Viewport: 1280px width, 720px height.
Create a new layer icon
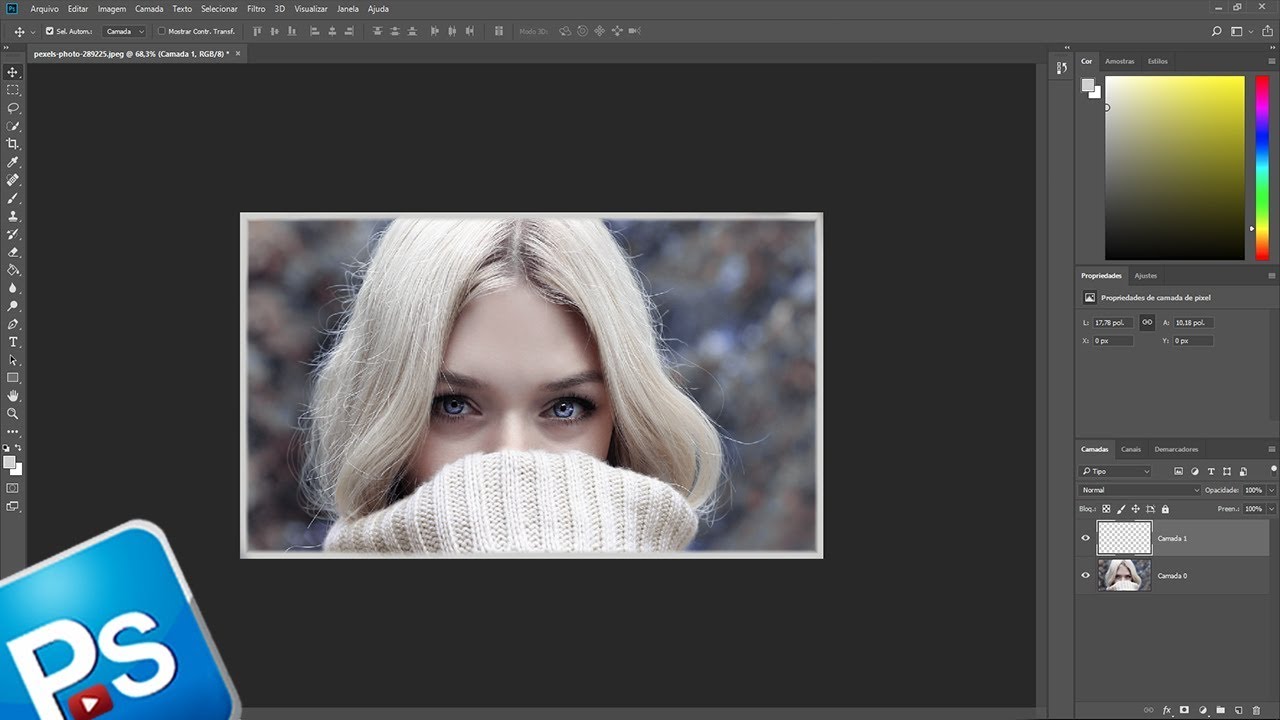tap(1238, 710)
